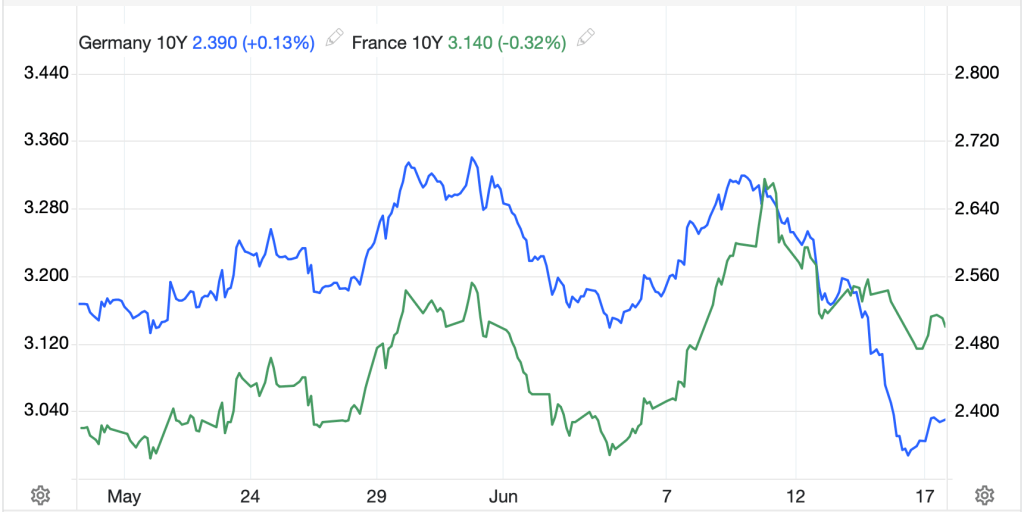Select the 24 date label
This screenshot has width=1024, height=512.
(x=250, y=495)
